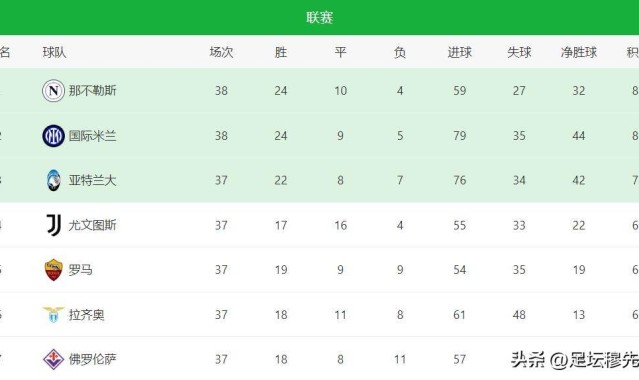The image size is (639, 380).
Task: Sort by the 失球 column header
Action: pos(519,52)
